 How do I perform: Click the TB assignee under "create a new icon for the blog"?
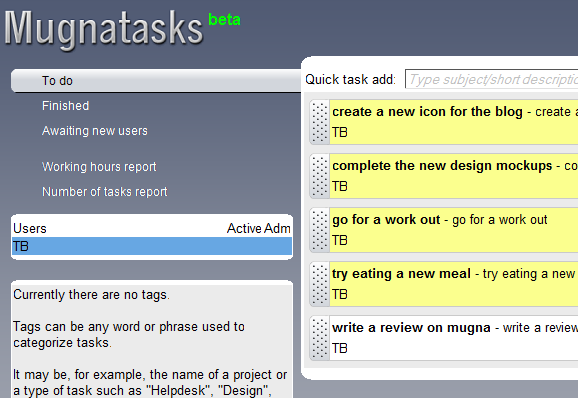pos(340,132)
